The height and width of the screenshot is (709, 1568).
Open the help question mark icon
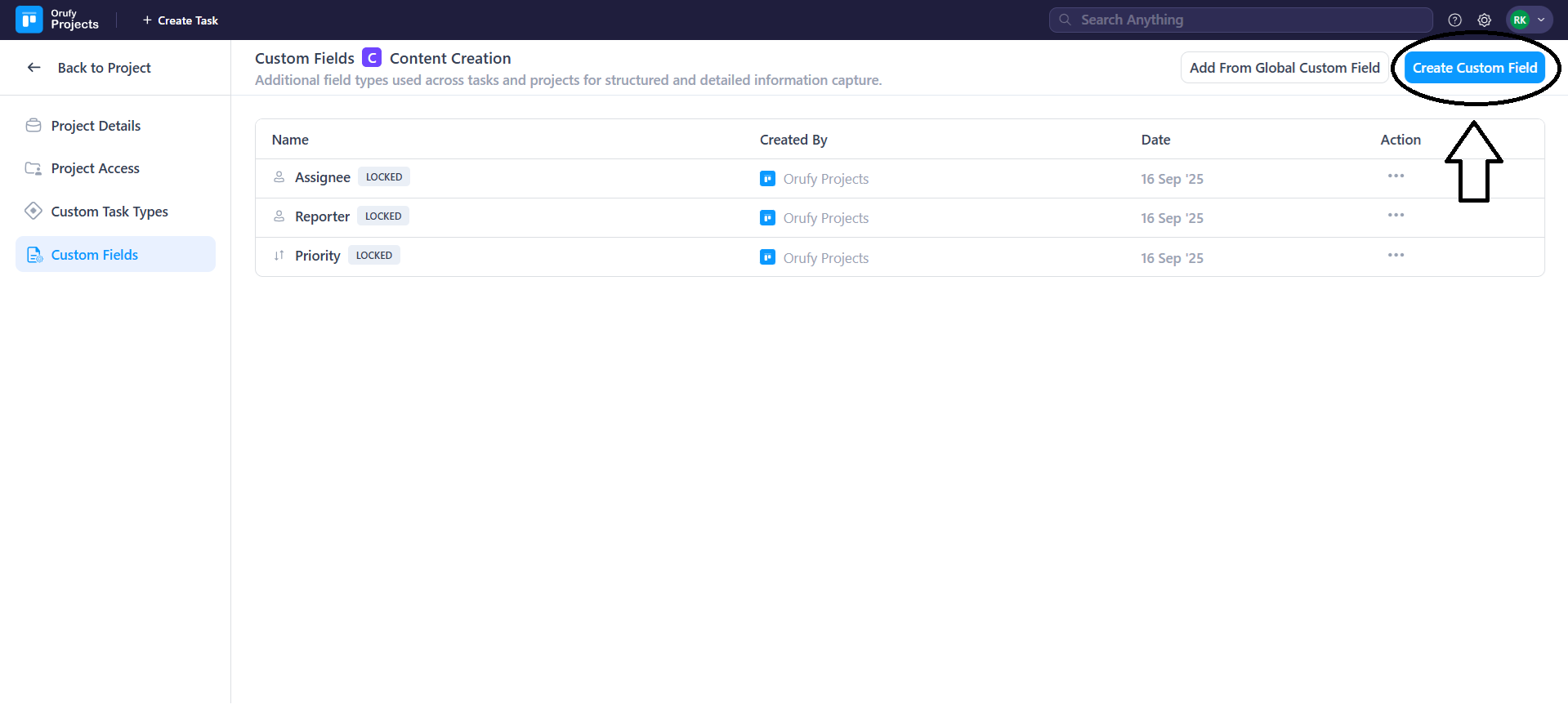click(1454, 20)
